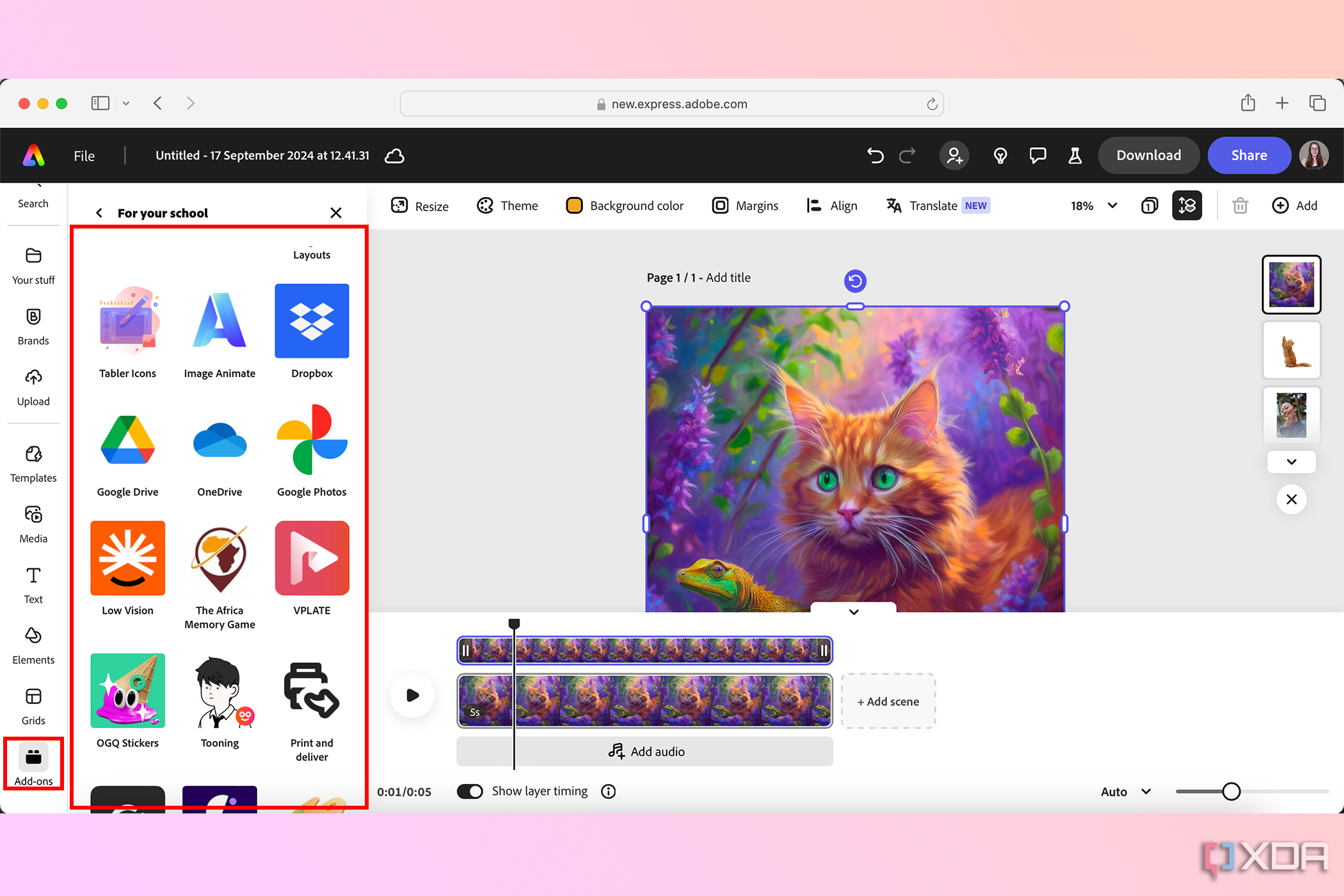
Task: Close the For your school panel
Action: click(336, 212)
